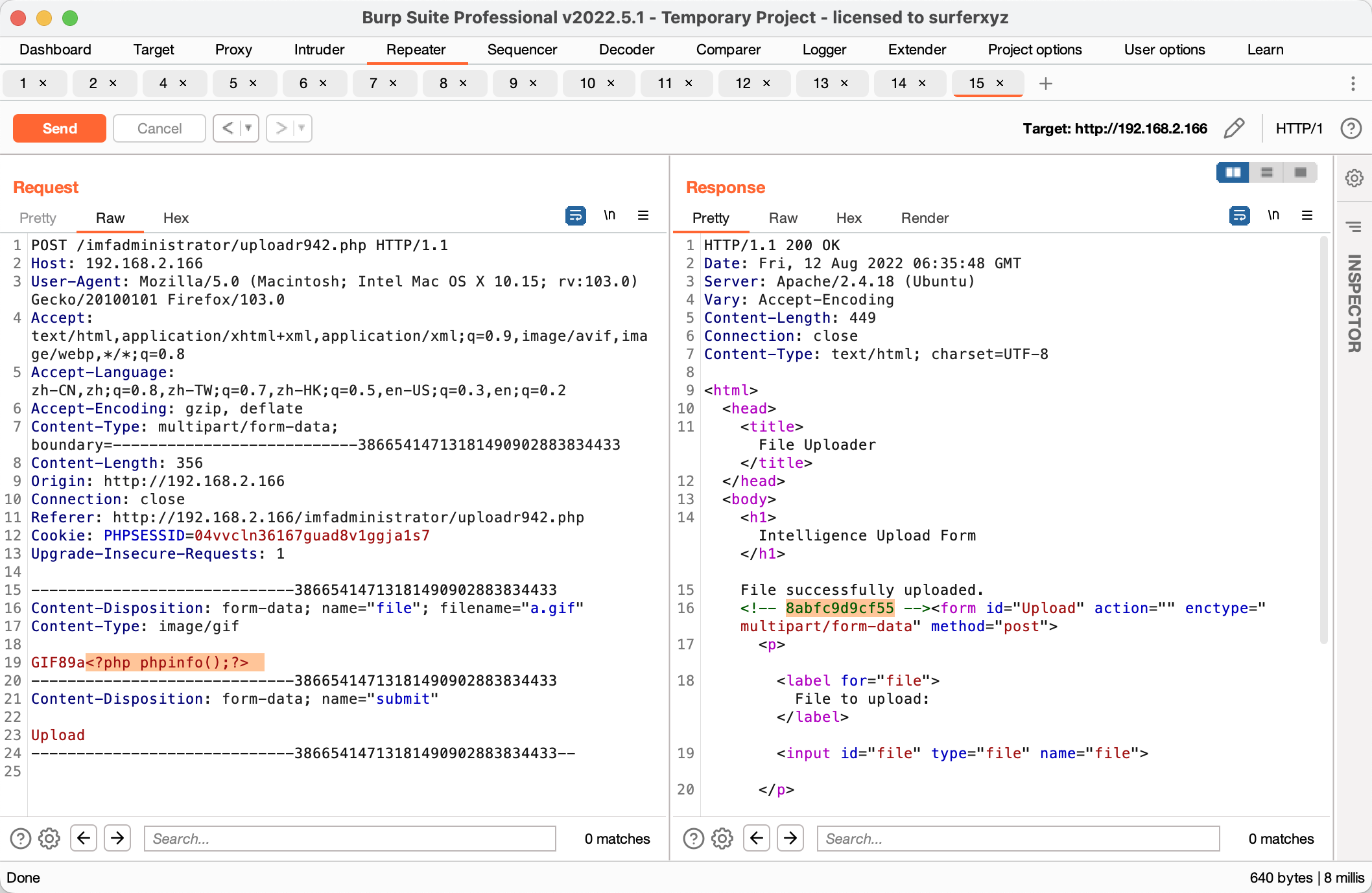Click the Response pane vertical scrollbar

click(x=1323, y=441)
